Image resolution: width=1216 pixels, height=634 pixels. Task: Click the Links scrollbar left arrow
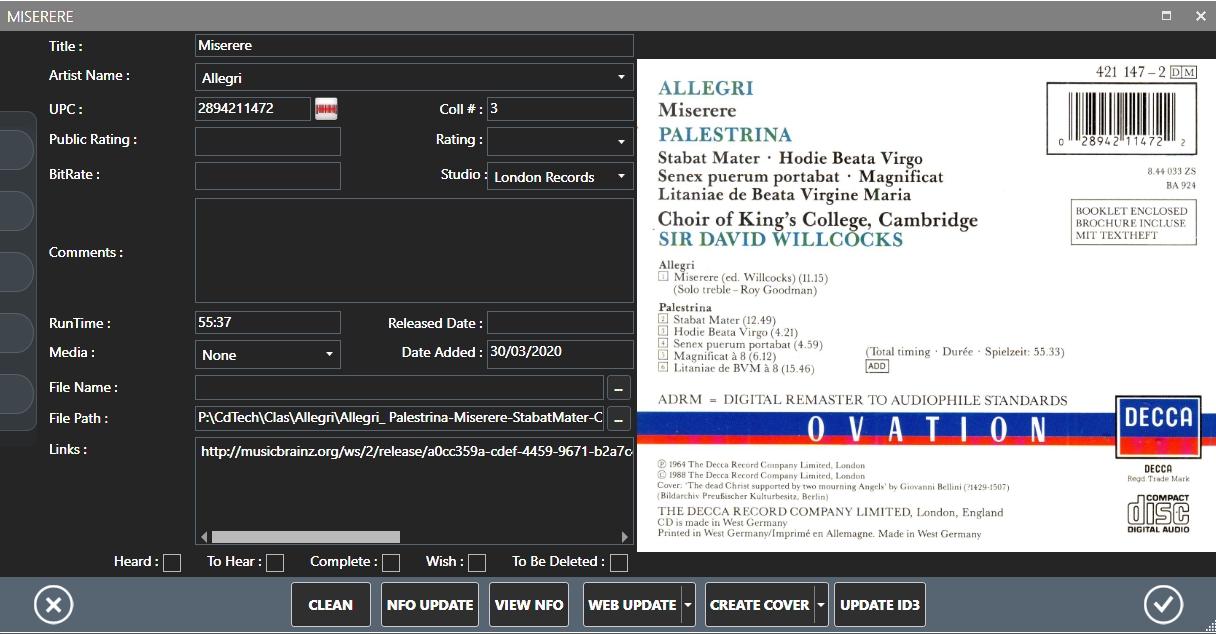204,537
